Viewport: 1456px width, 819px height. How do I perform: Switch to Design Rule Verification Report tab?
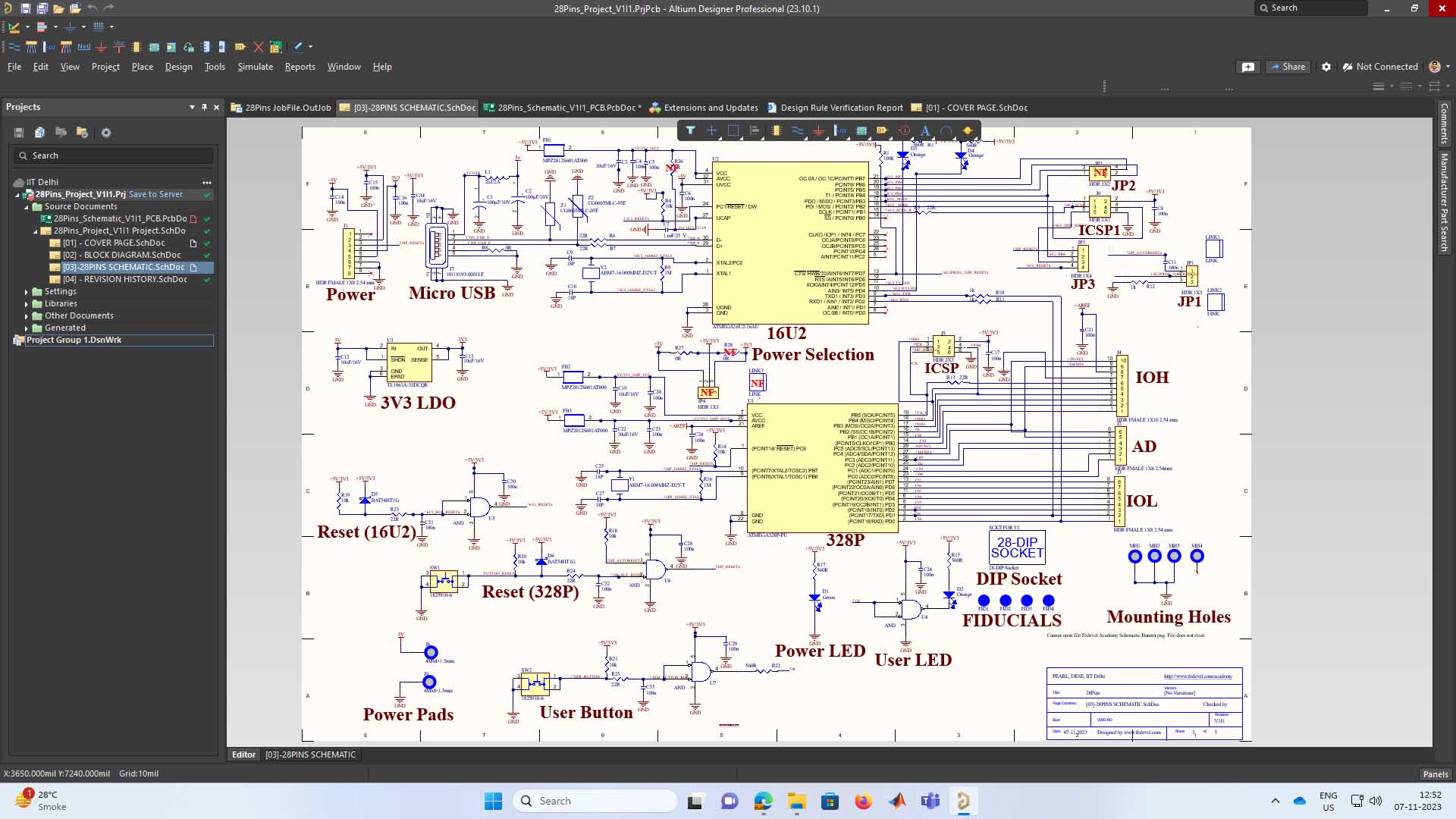point(841,108)
